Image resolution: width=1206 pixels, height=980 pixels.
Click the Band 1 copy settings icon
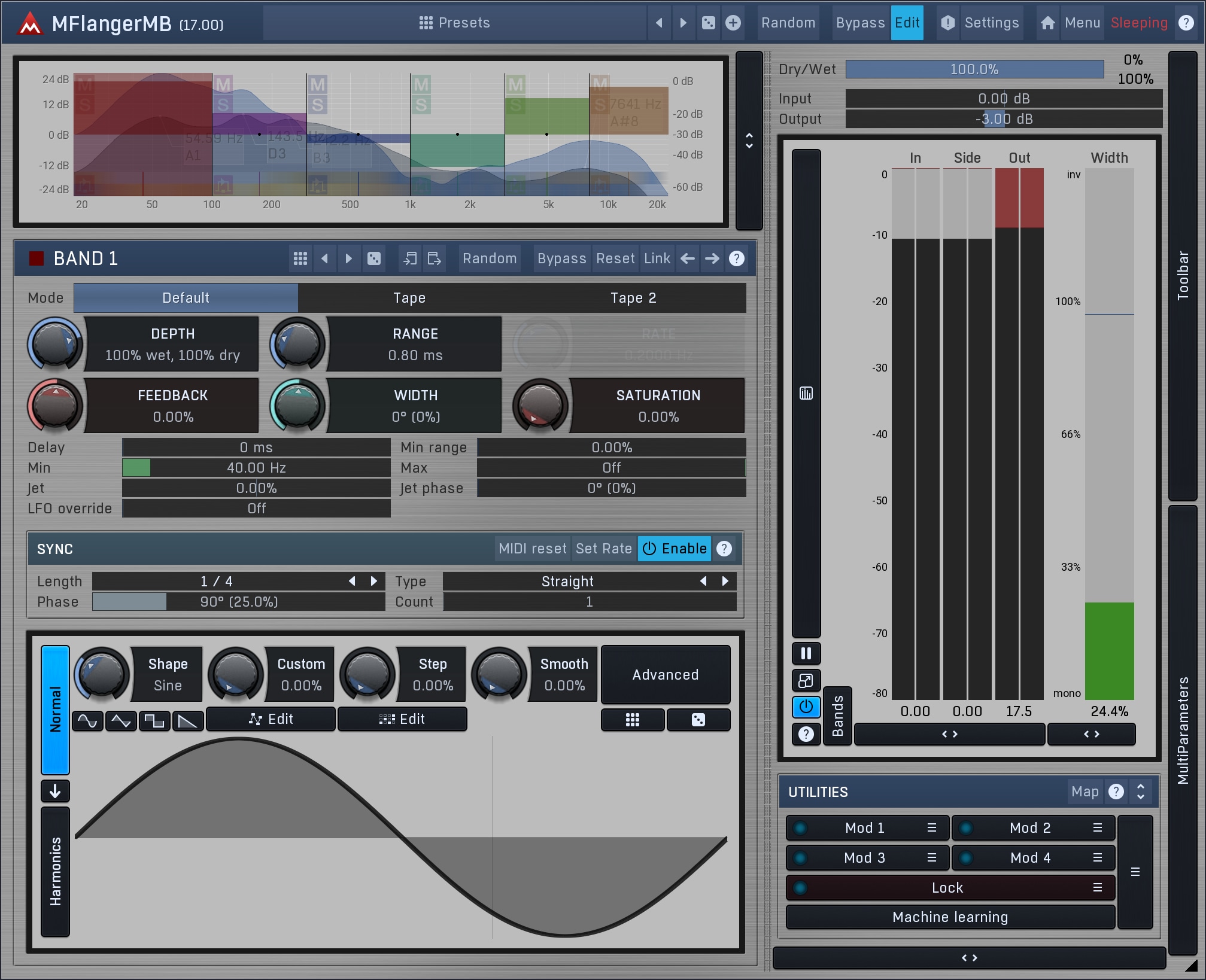point(410,258)
